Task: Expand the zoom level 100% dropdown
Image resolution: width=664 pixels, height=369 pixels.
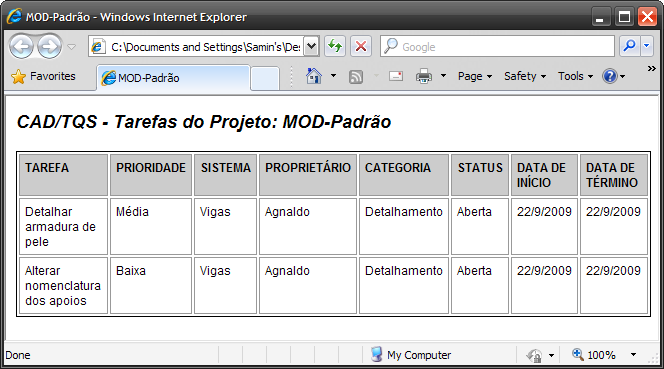Action: click(634, 355)
